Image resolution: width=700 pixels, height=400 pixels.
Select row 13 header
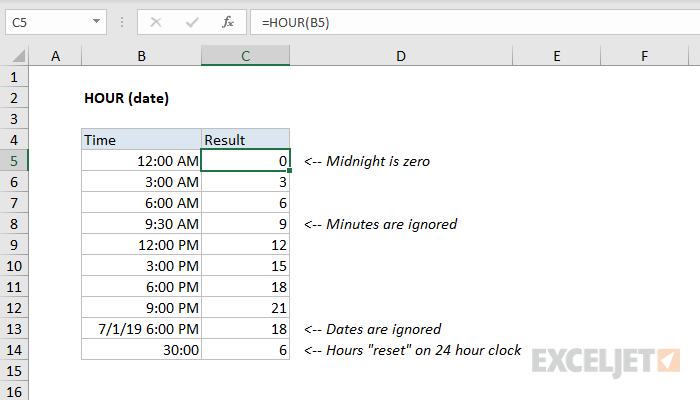tap(14, 329)
